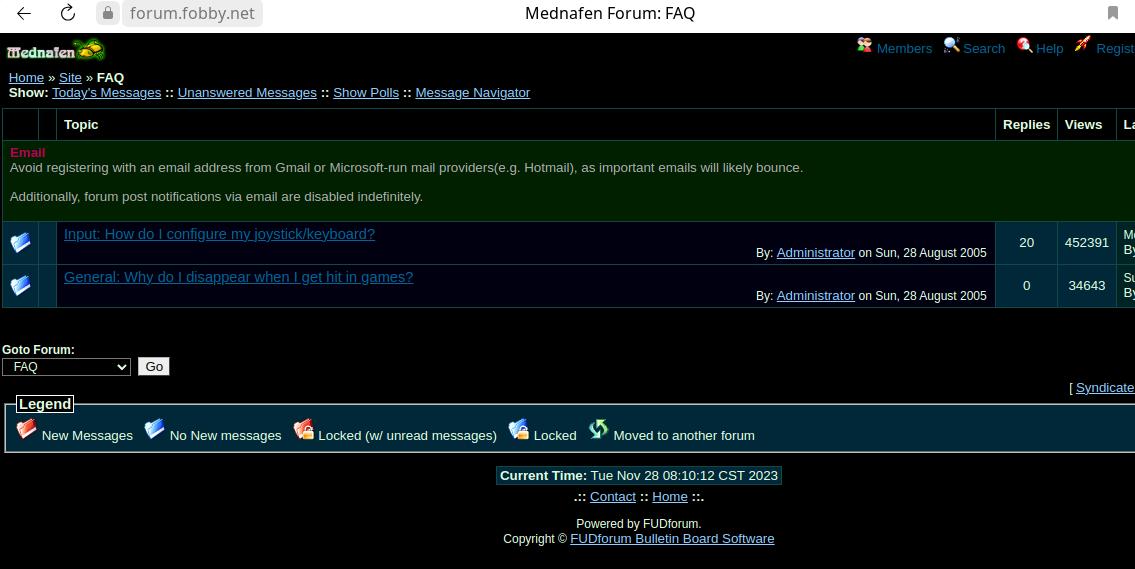Click the bookmark icon in browser bar
The width and height of the screenshot is (1135, 569).
point(1113,13)
